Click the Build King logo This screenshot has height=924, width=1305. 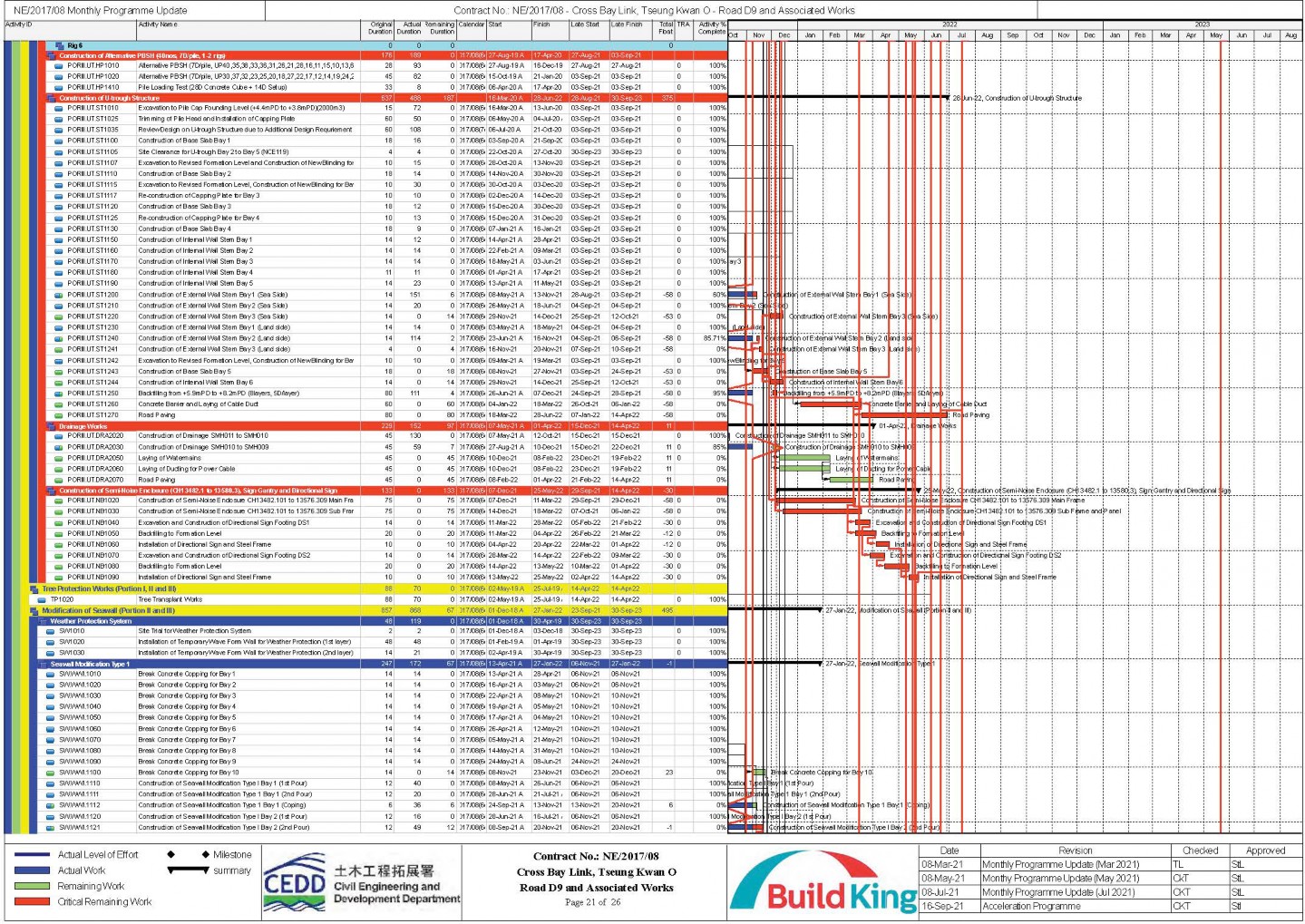pyautogui.click(x=823, y=882)
